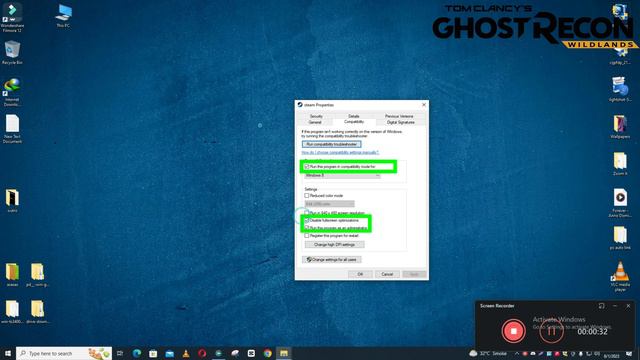Click 'Run compatibility troubleshooter' button
The width and height of the screenshot is (640, 360).
(x=331, y=144)
